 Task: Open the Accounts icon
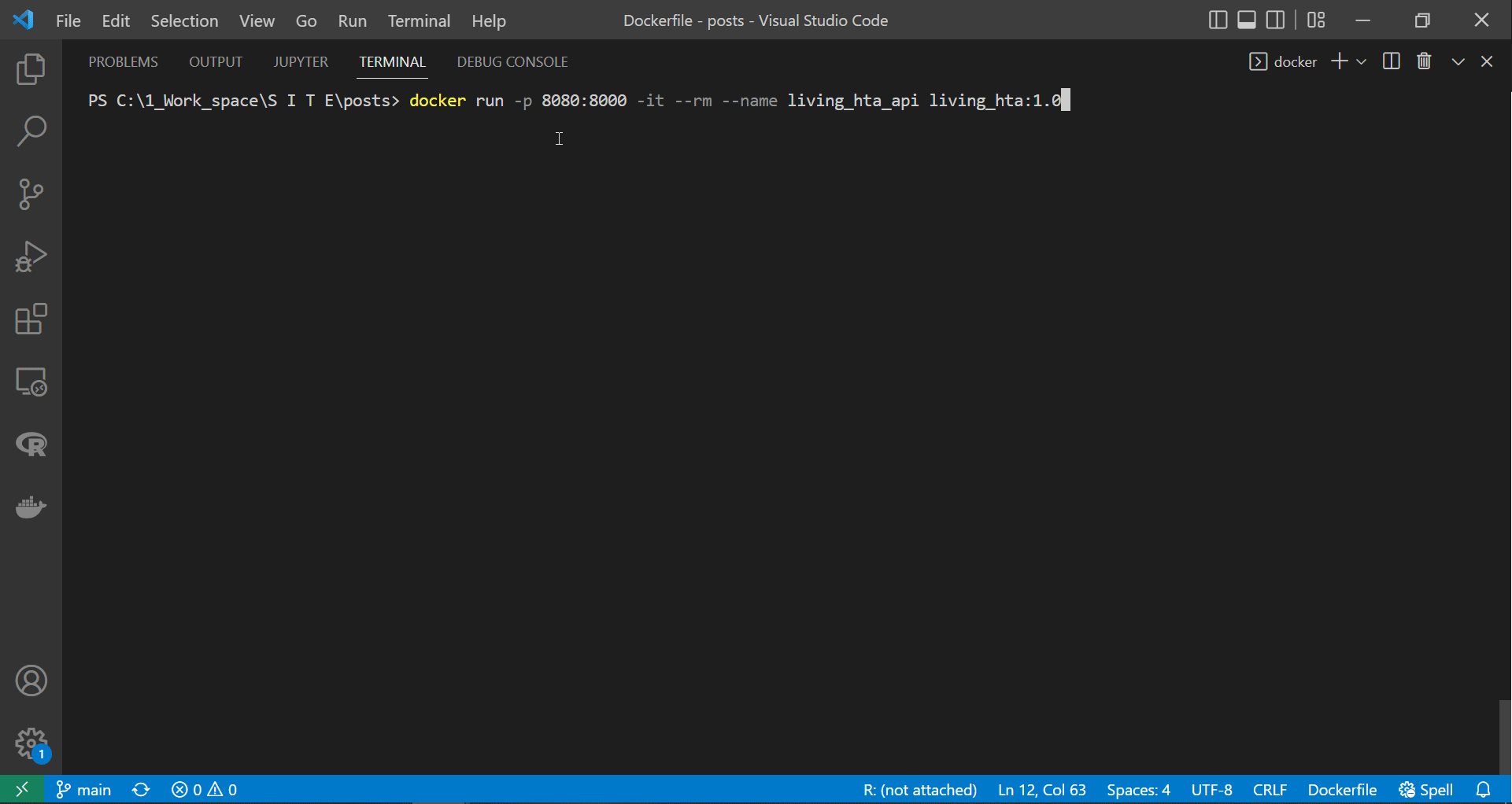31,680
